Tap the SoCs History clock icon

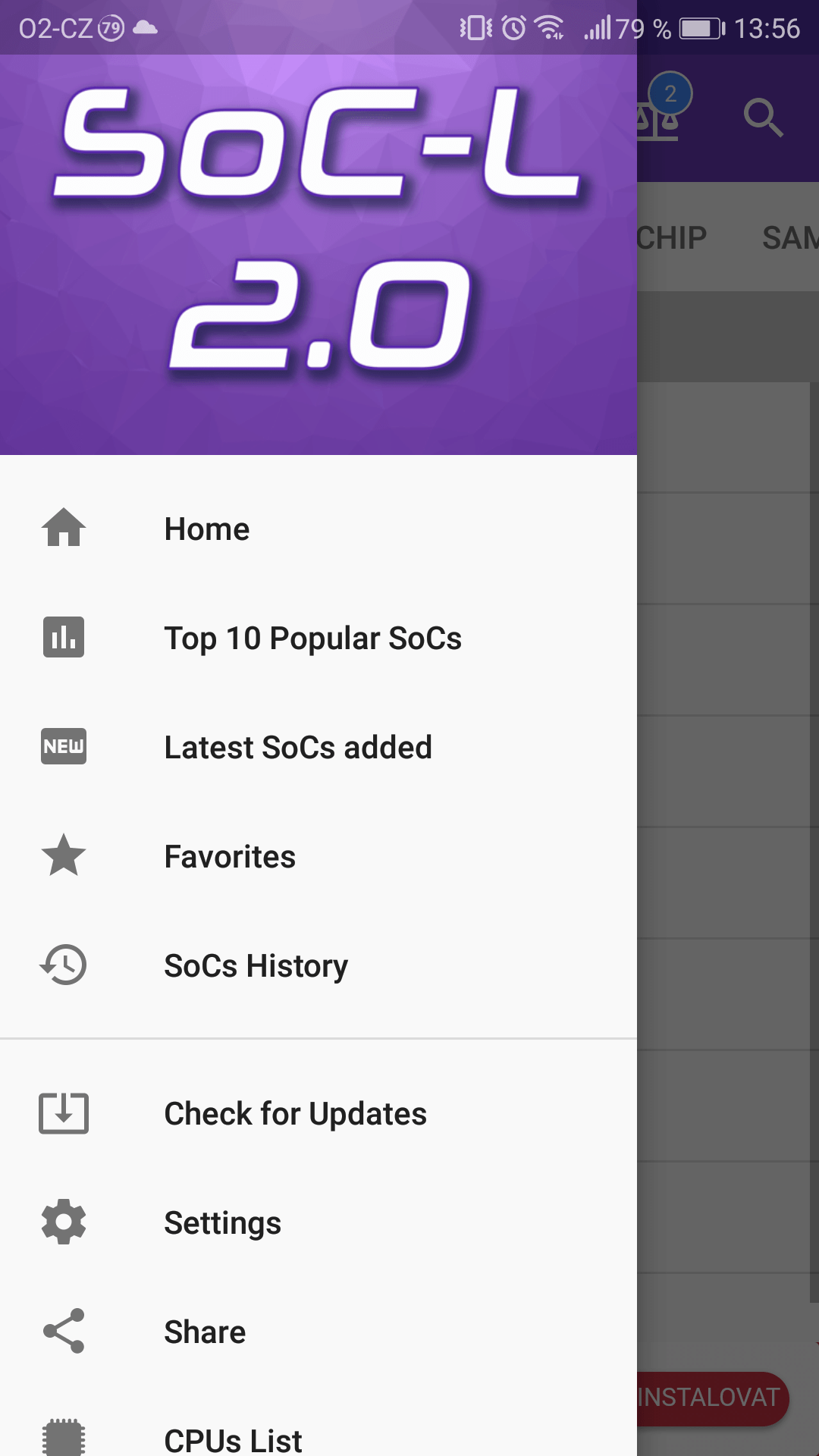(x=64, y=965)
